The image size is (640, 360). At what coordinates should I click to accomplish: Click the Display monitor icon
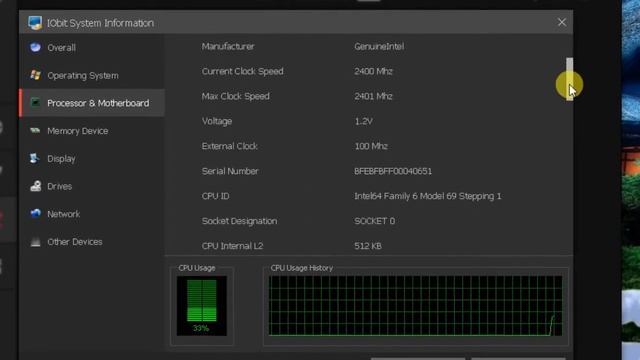coord(35,158)
